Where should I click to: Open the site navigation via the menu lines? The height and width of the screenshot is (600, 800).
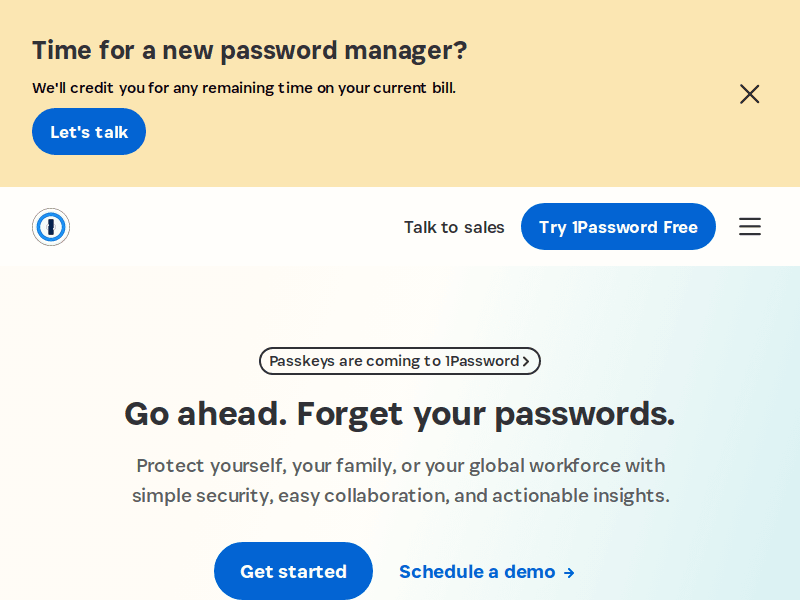pyautogui.click(x=750, y=227)
